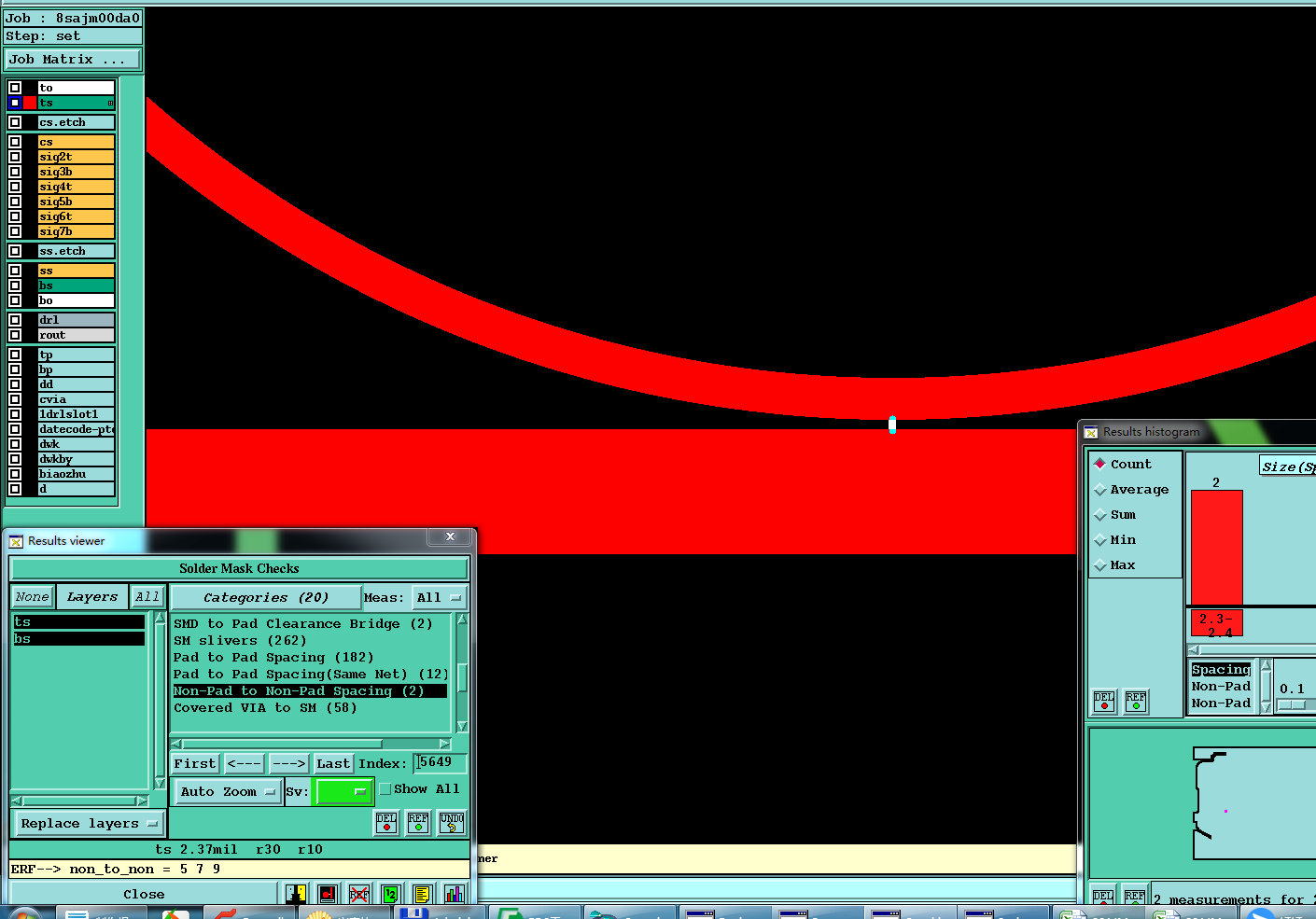Select 'Covered VIA to SM (58)' category
1316x919 pixels.
click(265, 707)
